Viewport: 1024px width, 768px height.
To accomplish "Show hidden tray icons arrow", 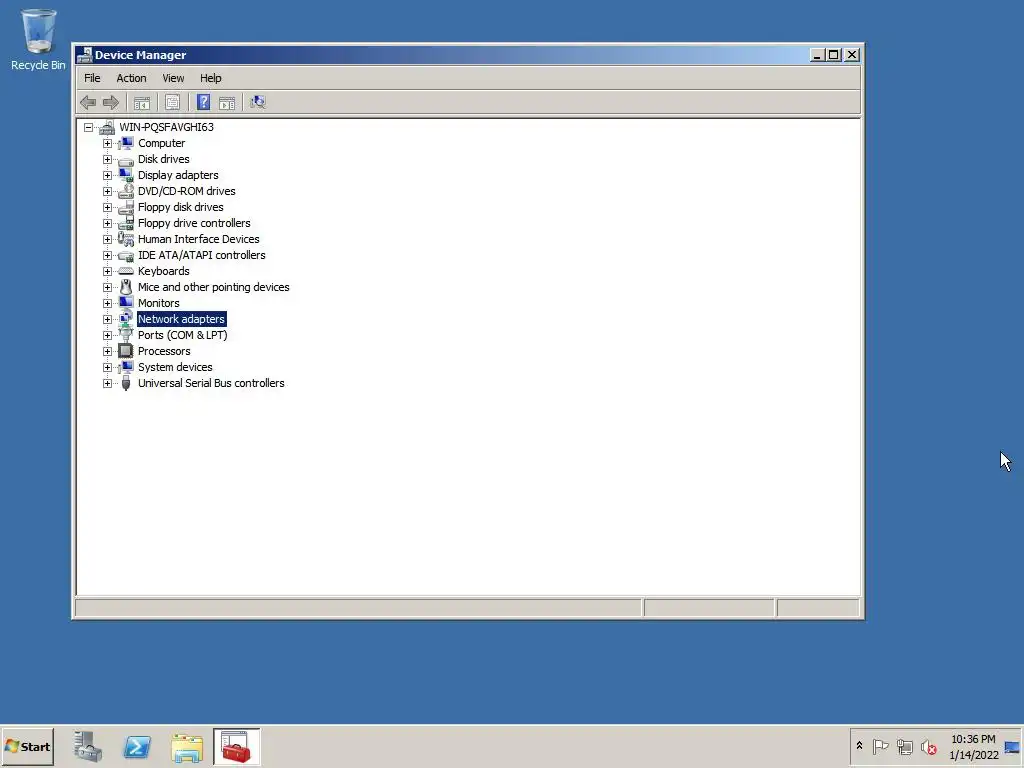I will point(859,746).
